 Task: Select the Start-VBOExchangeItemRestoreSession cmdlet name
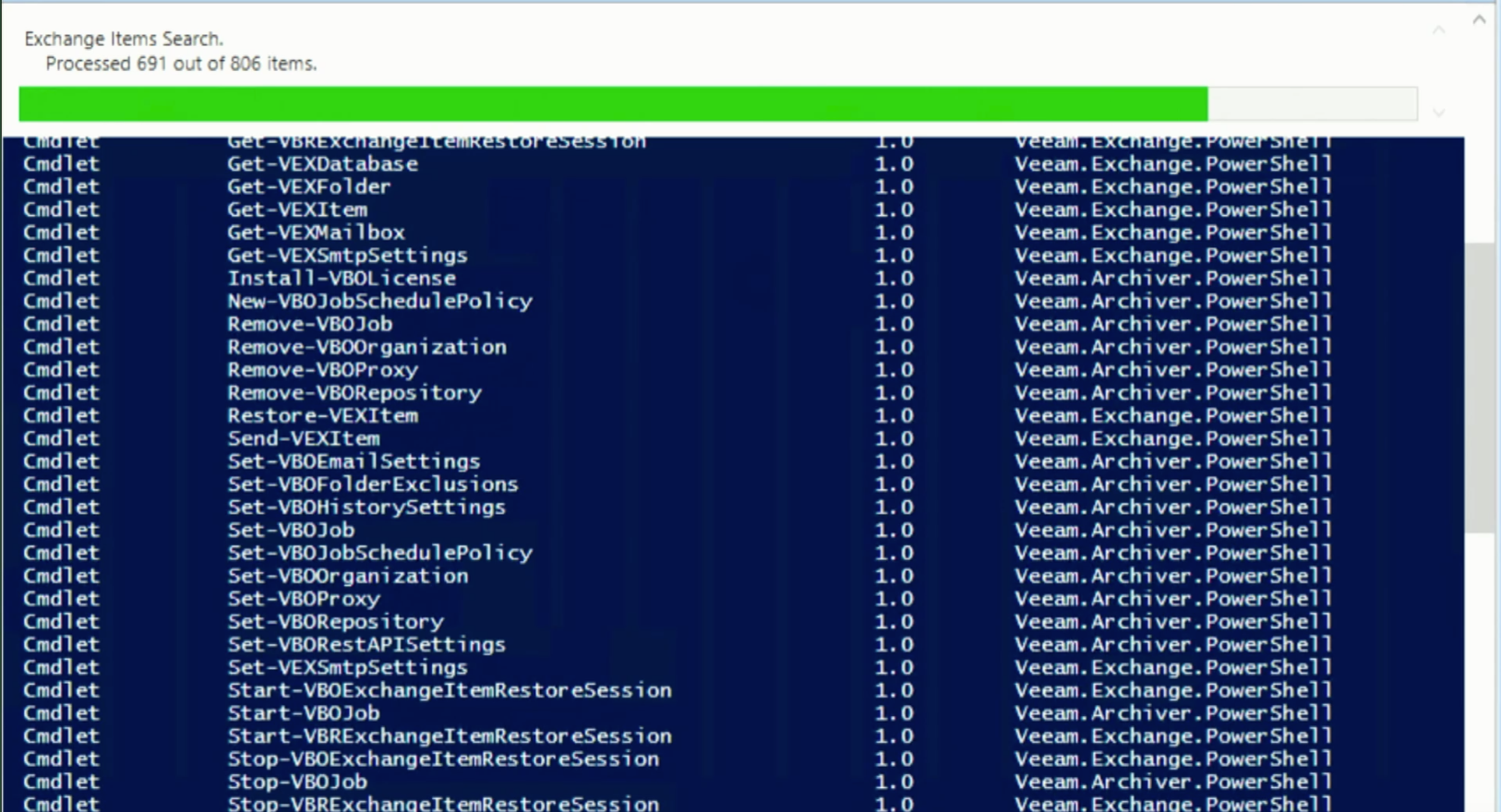pos(450,691)
